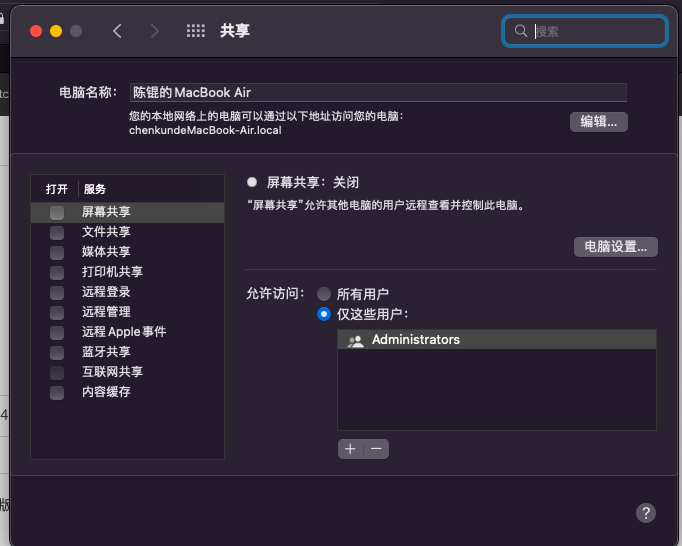
Task: Enable the 远程登录 checkbox
Action: 57,292
